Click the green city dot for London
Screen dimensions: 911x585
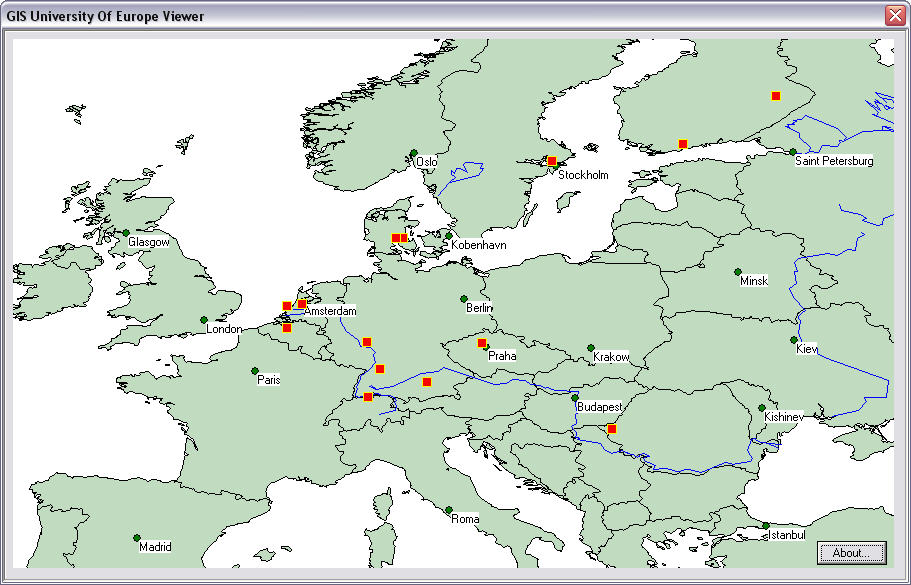click(x=203, y=320)
